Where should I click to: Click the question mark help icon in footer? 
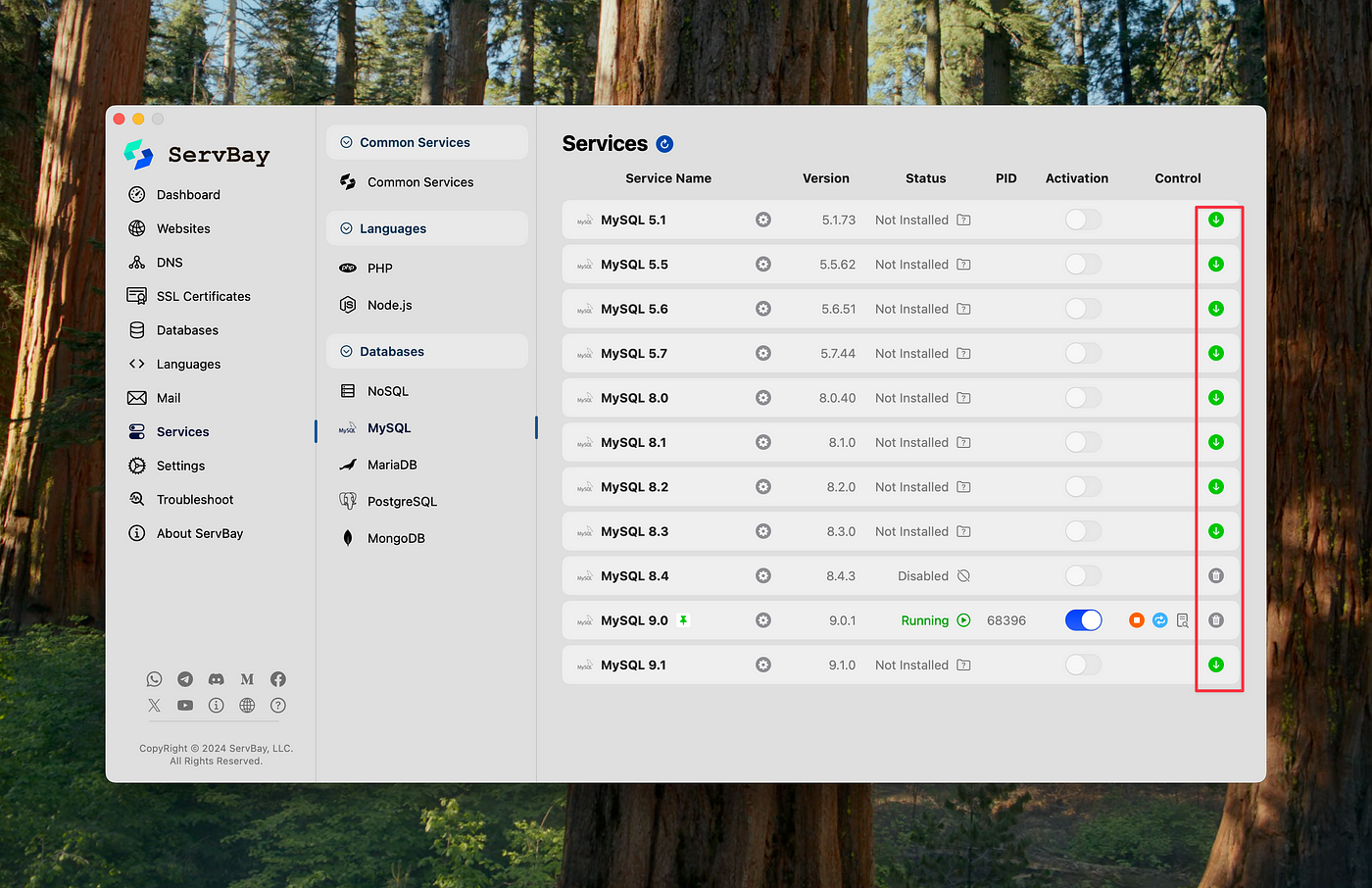click(278, 706)
